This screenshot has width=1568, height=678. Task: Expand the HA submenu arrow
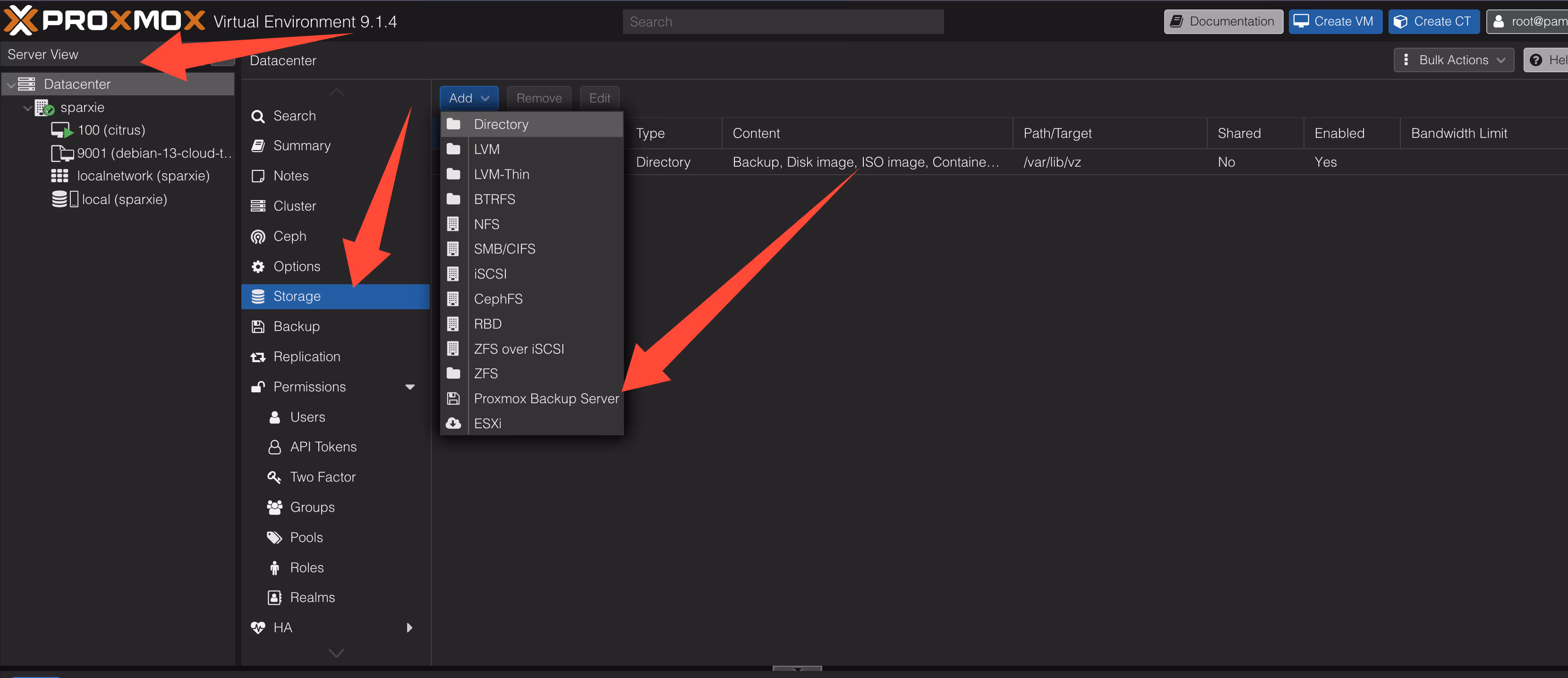click(x=409, y=627)
